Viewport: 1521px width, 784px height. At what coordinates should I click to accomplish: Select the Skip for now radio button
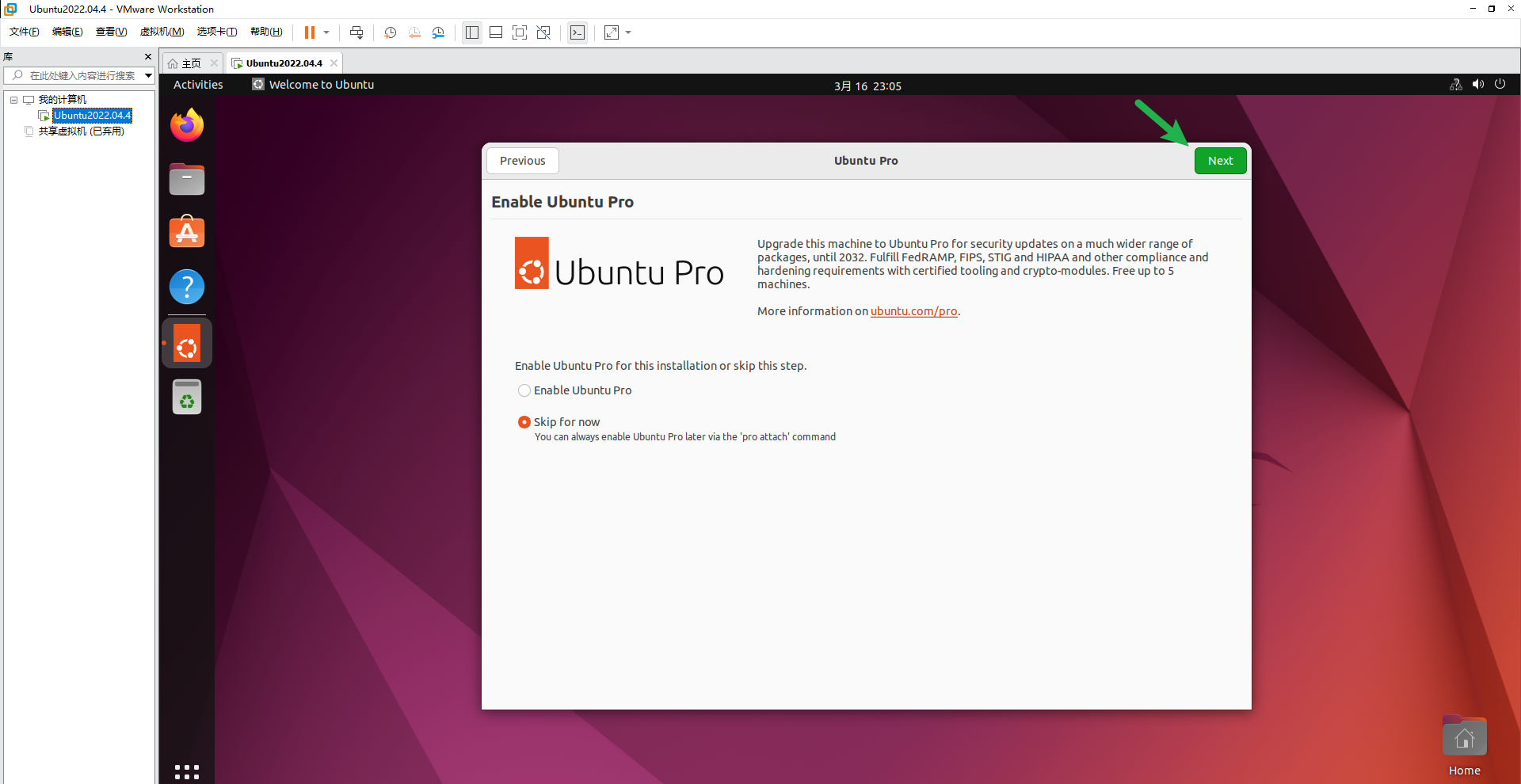524,422
